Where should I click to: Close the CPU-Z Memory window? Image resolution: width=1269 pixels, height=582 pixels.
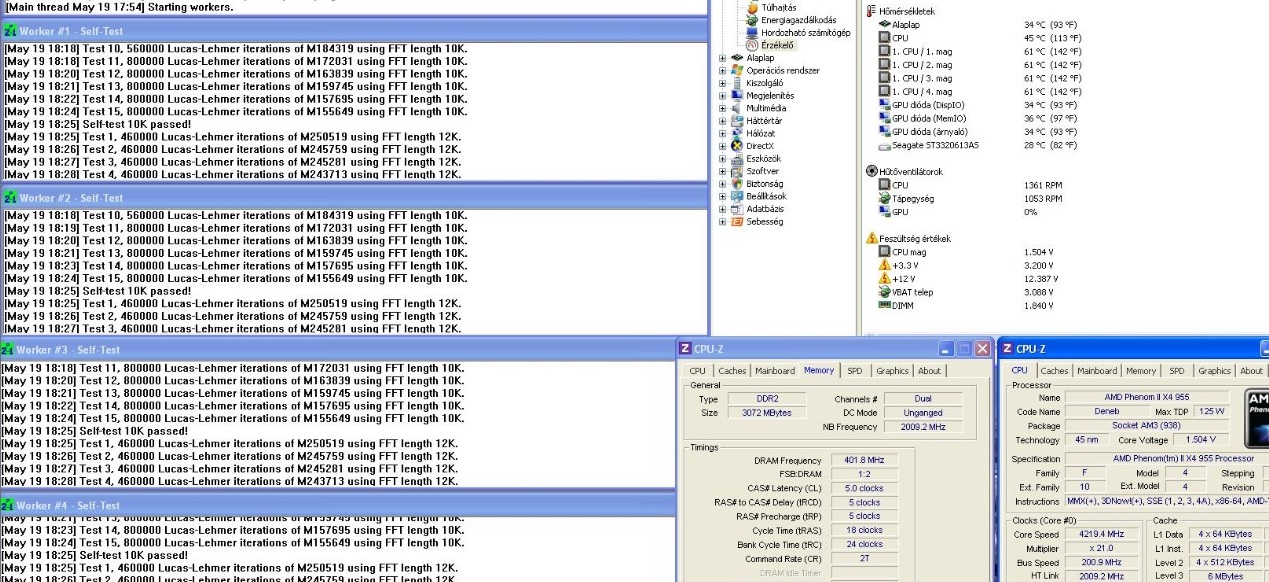click(983, 349)
